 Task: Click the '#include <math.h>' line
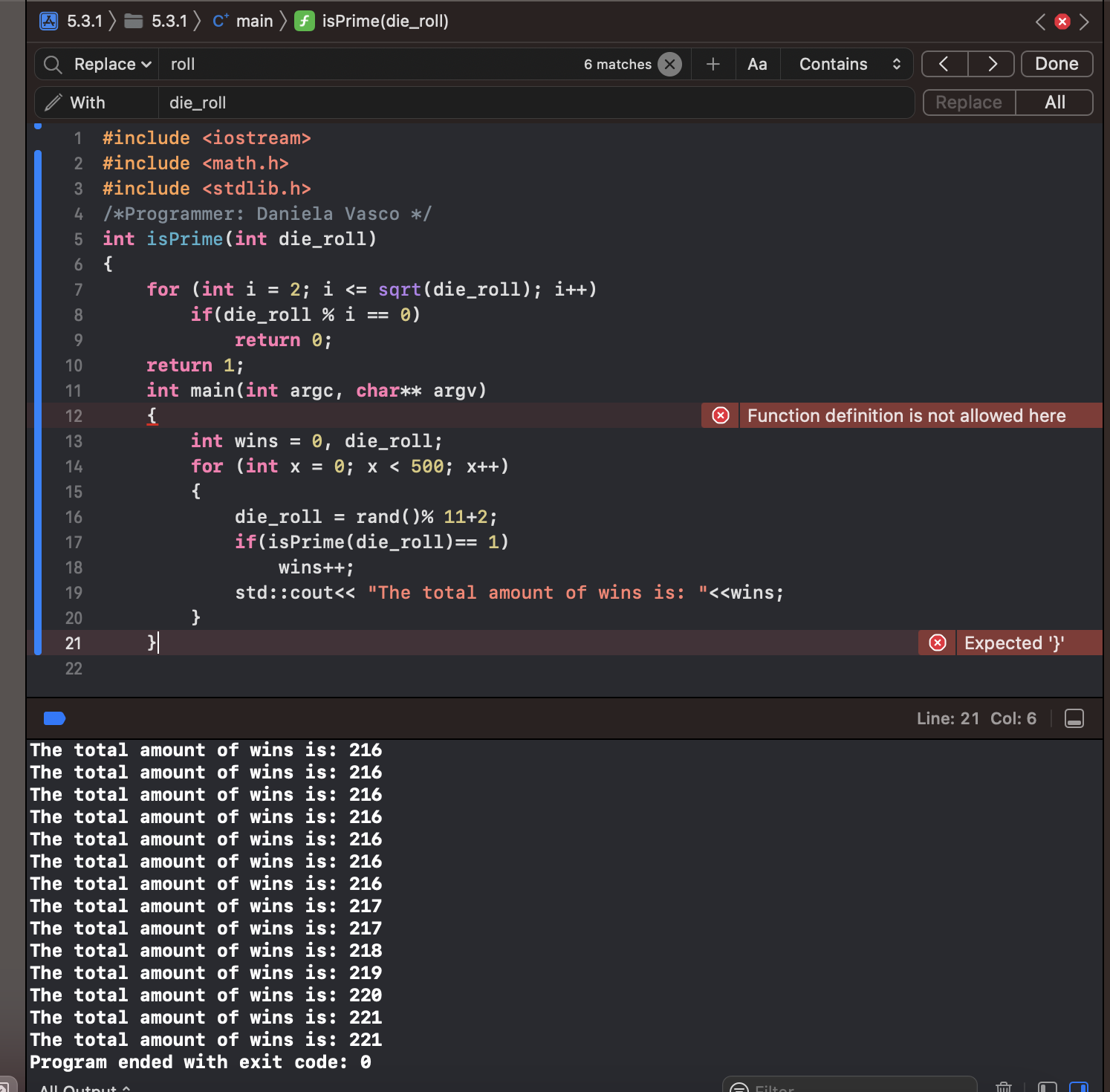(195, 163)
